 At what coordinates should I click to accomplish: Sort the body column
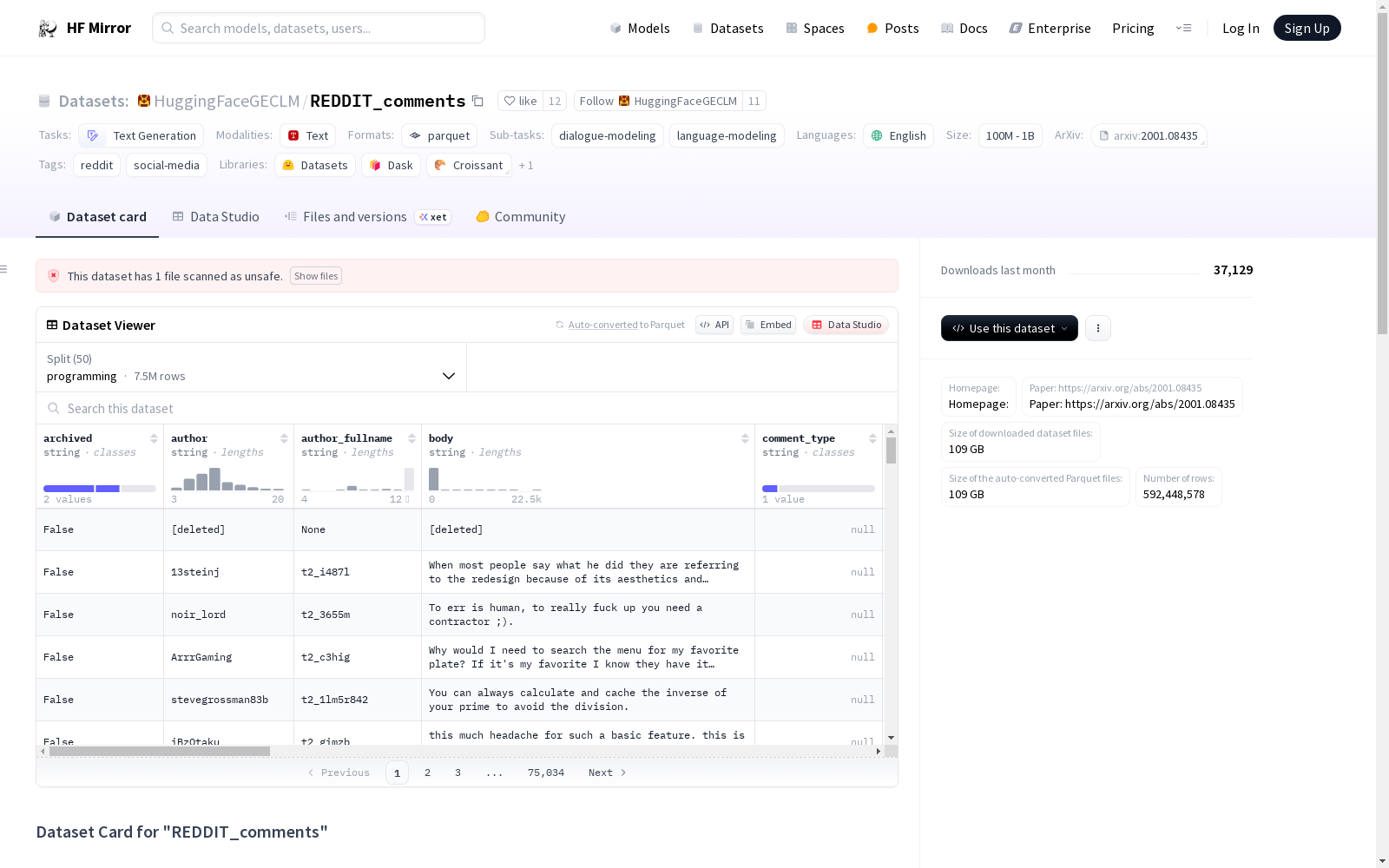click(745, 438)
